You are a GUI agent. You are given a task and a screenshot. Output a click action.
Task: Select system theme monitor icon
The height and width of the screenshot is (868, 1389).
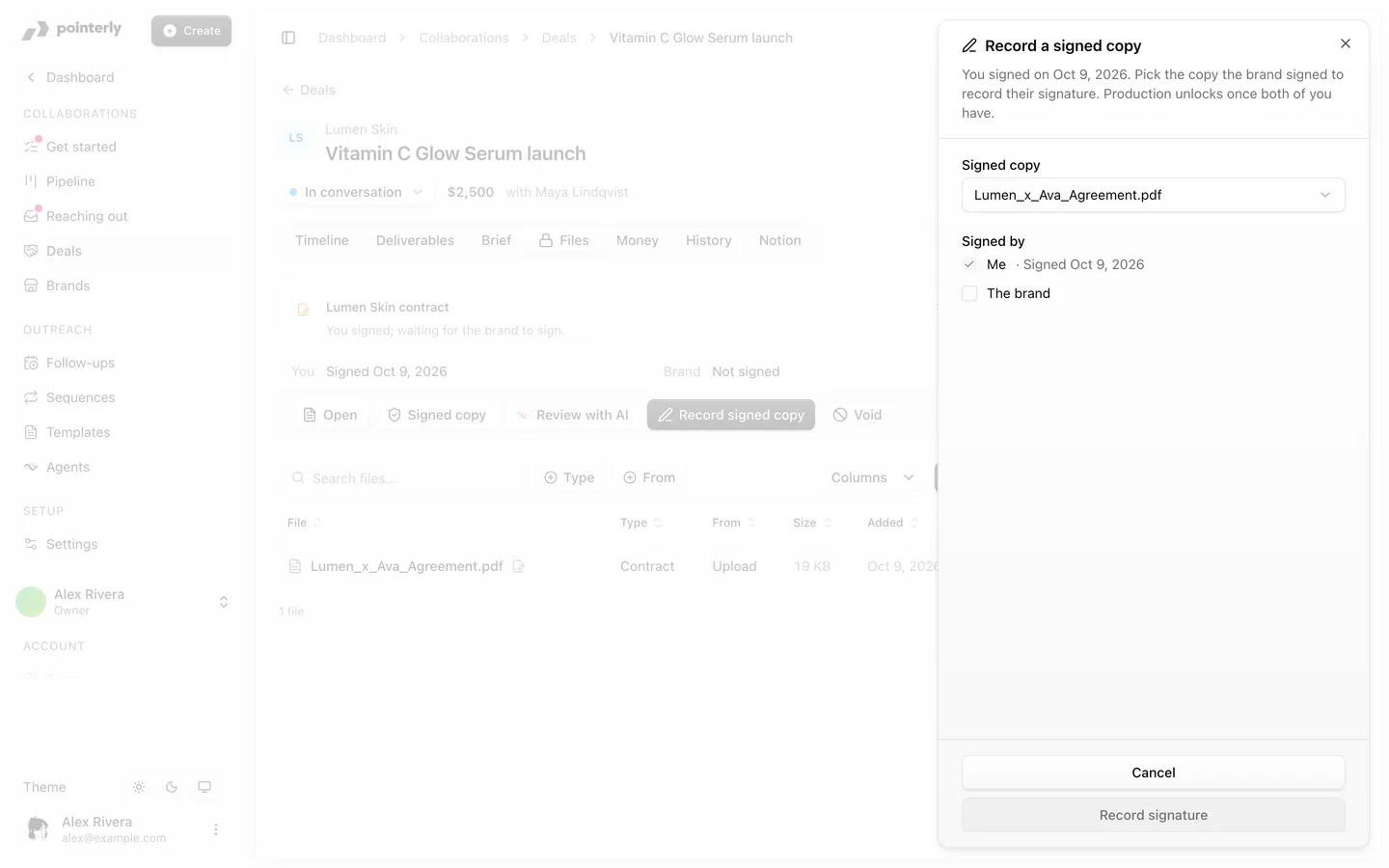(x=204, y=787)
